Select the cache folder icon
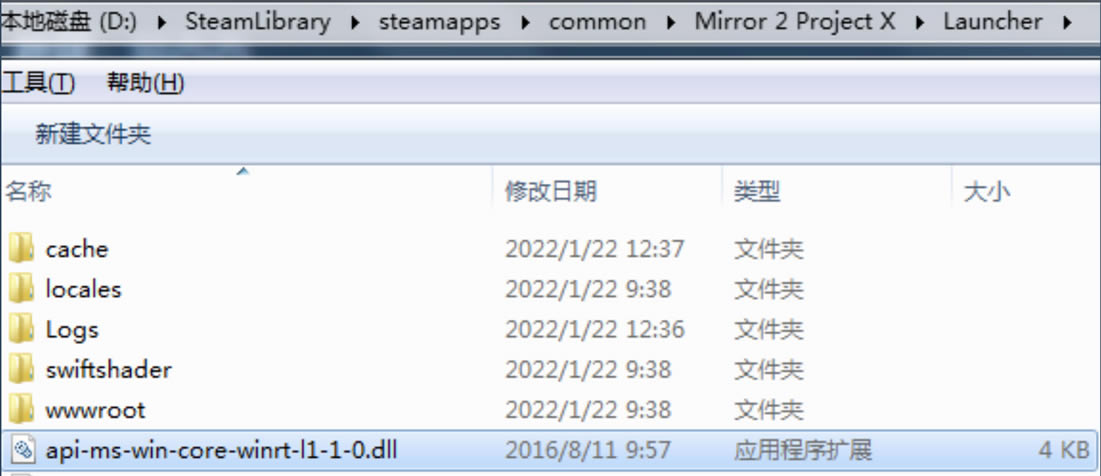This screenshot has height=476, width=1101. (21, 249)
